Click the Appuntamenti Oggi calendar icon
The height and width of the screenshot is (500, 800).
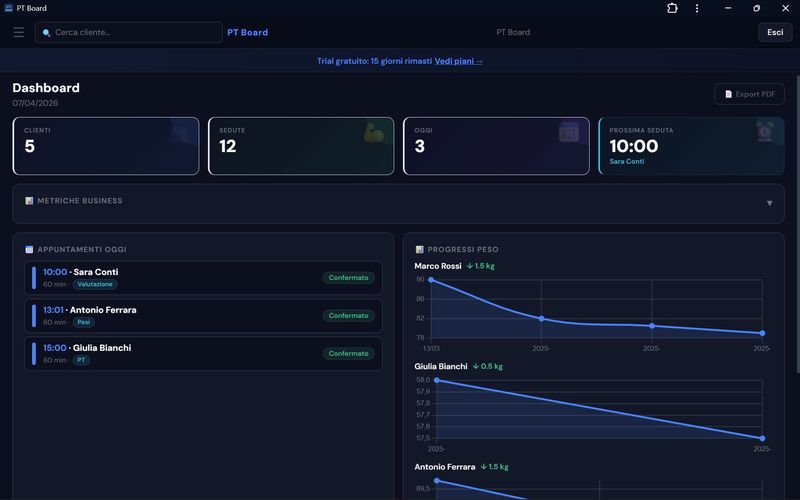pyautogui.click(x=29, y=249)
